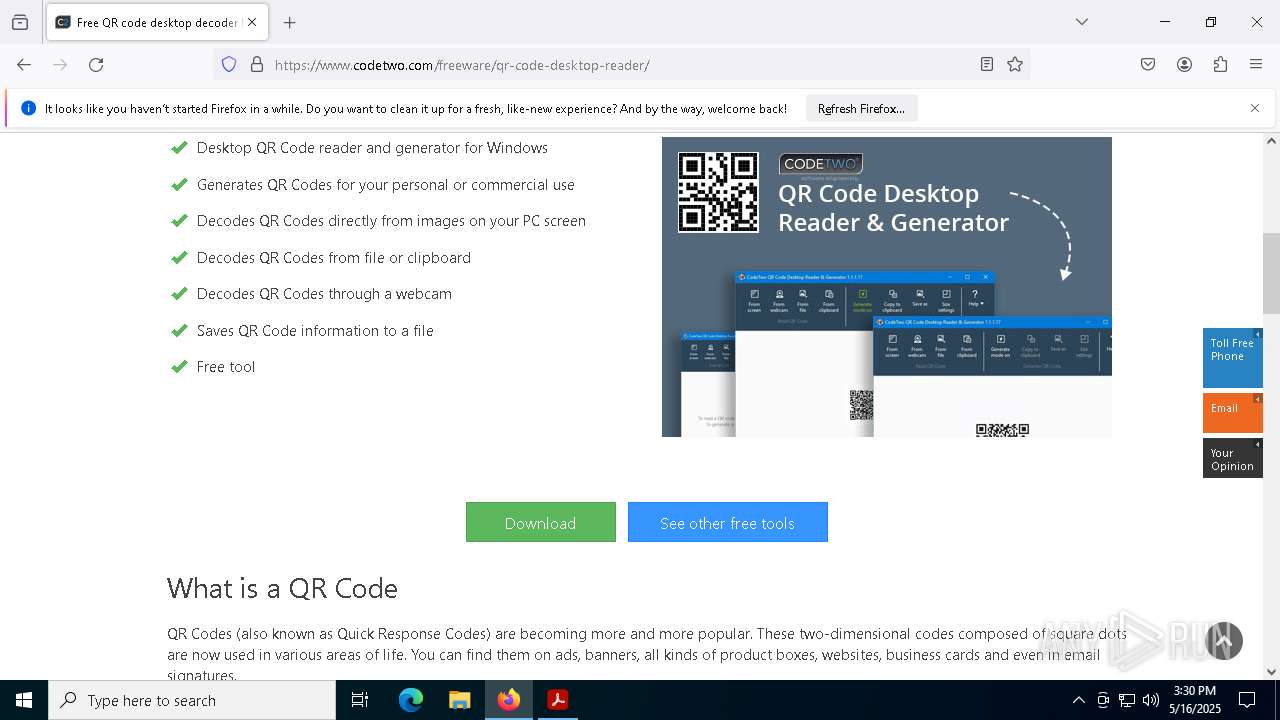Open Adobe Acrobat from the taskbar
Viewport: 1280px width, 720px height.
557,700
